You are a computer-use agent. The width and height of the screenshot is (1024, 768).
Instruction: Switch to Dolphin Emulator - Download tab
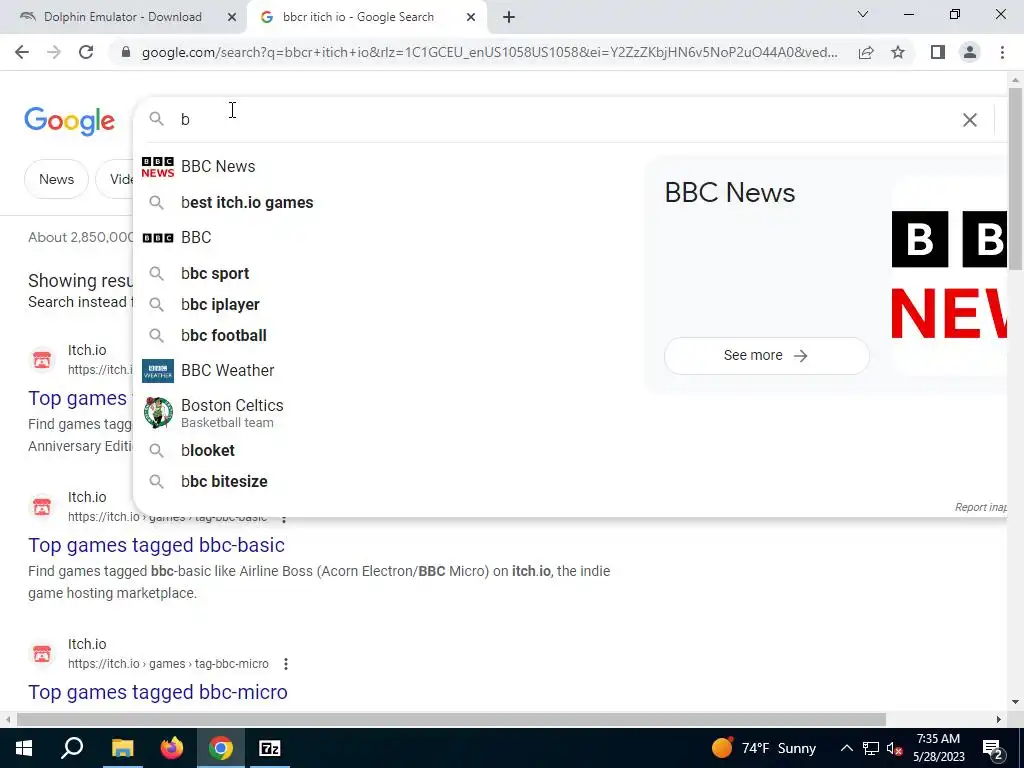pyautogui.click(x=123, y=17)
